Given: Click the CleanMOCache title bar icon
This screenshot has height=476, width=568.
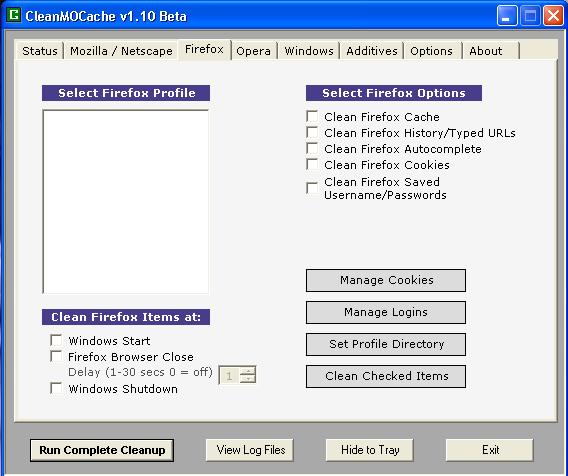Looking at the screenshot, I should (13, 15).
